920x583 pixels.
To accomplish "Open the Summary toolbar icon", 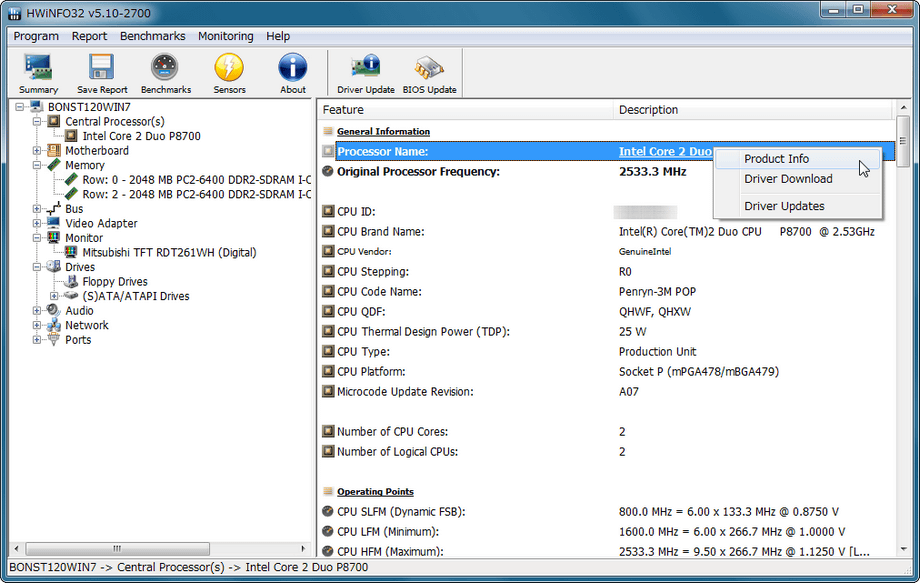I will tap(38, 67).
